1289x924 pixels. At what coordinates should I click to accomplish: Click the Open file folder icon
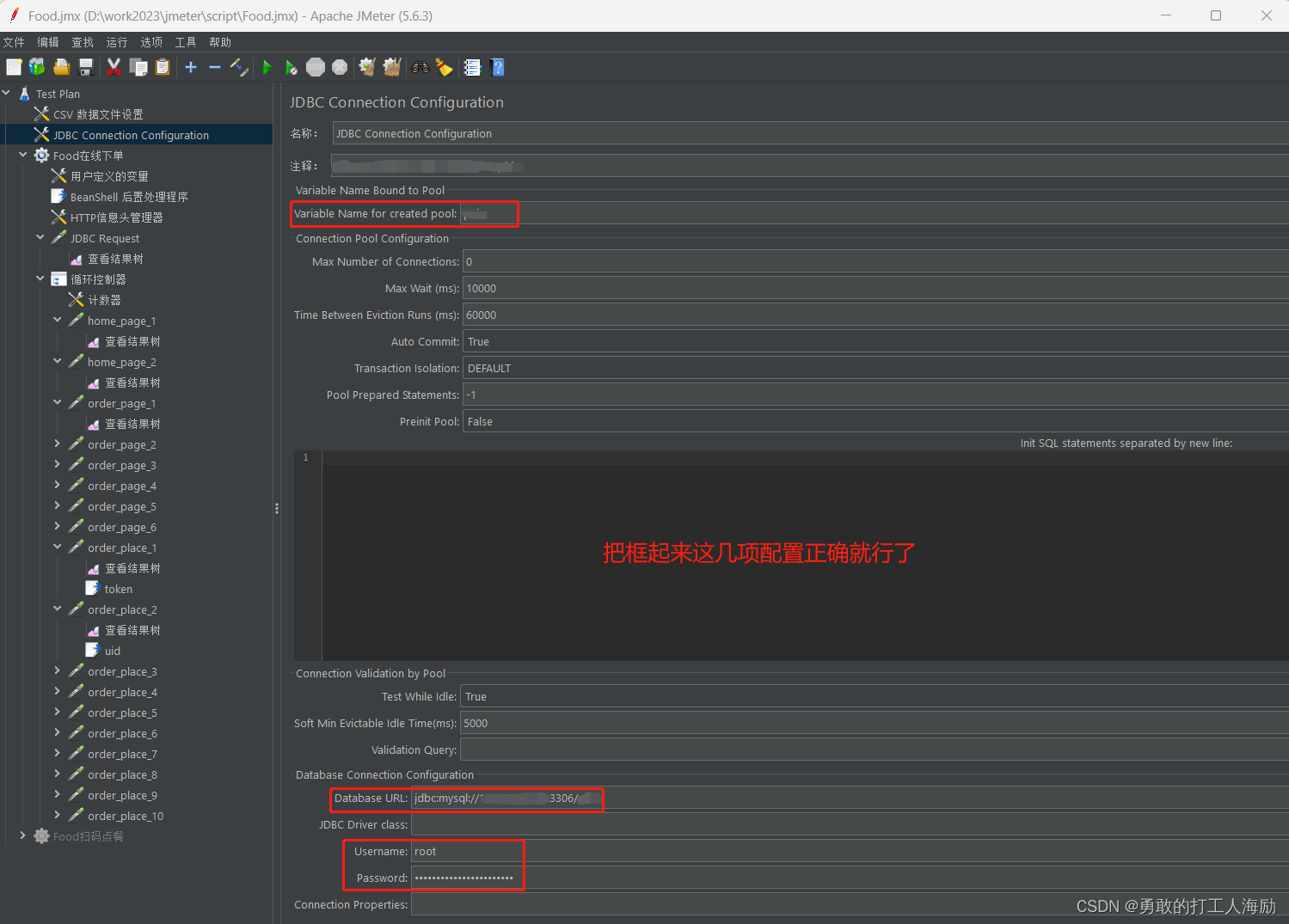point(61,67)
